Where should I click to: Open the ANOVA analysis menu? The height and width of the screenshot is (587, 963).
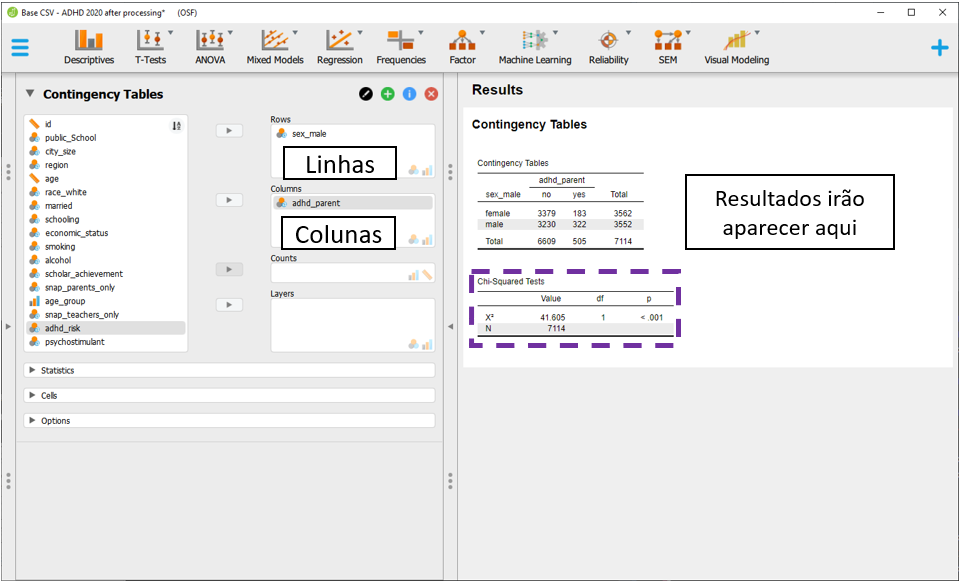pyautogui.click(x=210, y=46)
